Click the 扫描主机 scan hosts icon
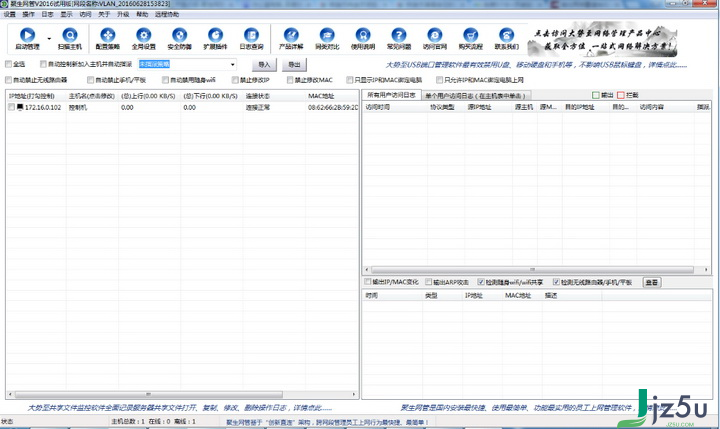This screenshot has height=429, width=720. pos(70,35)
